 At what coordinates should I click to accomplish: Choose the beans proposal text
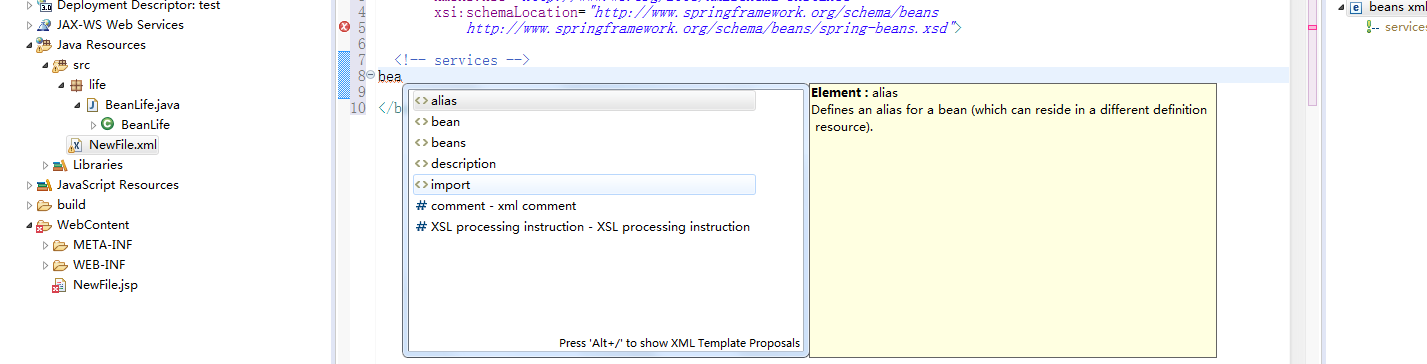point(448,143)
